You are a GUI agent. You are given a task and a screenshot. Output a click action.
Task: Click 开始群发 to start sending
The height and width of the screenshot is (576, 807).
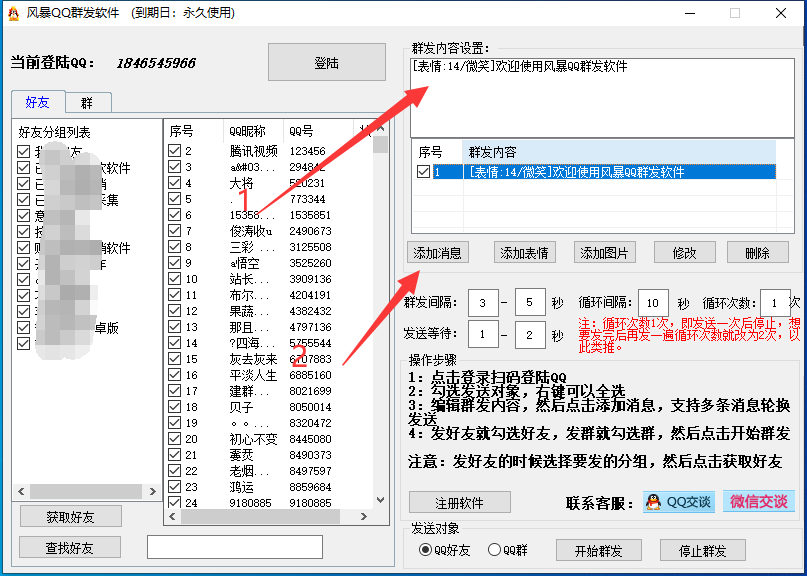(599, 551)
